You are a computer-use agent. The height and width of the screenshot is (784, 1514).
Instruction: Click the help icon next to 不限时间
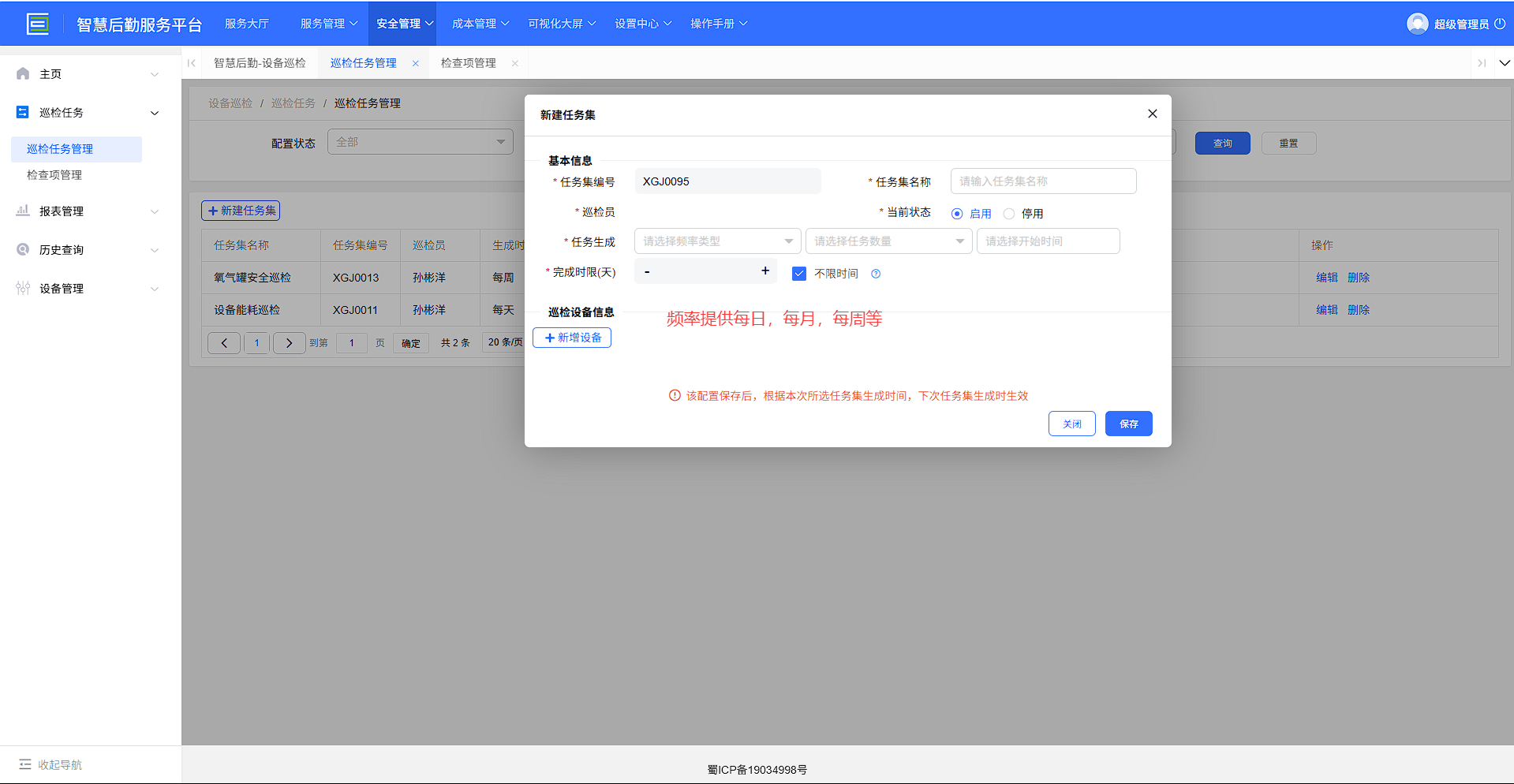(x=876, y=274)
